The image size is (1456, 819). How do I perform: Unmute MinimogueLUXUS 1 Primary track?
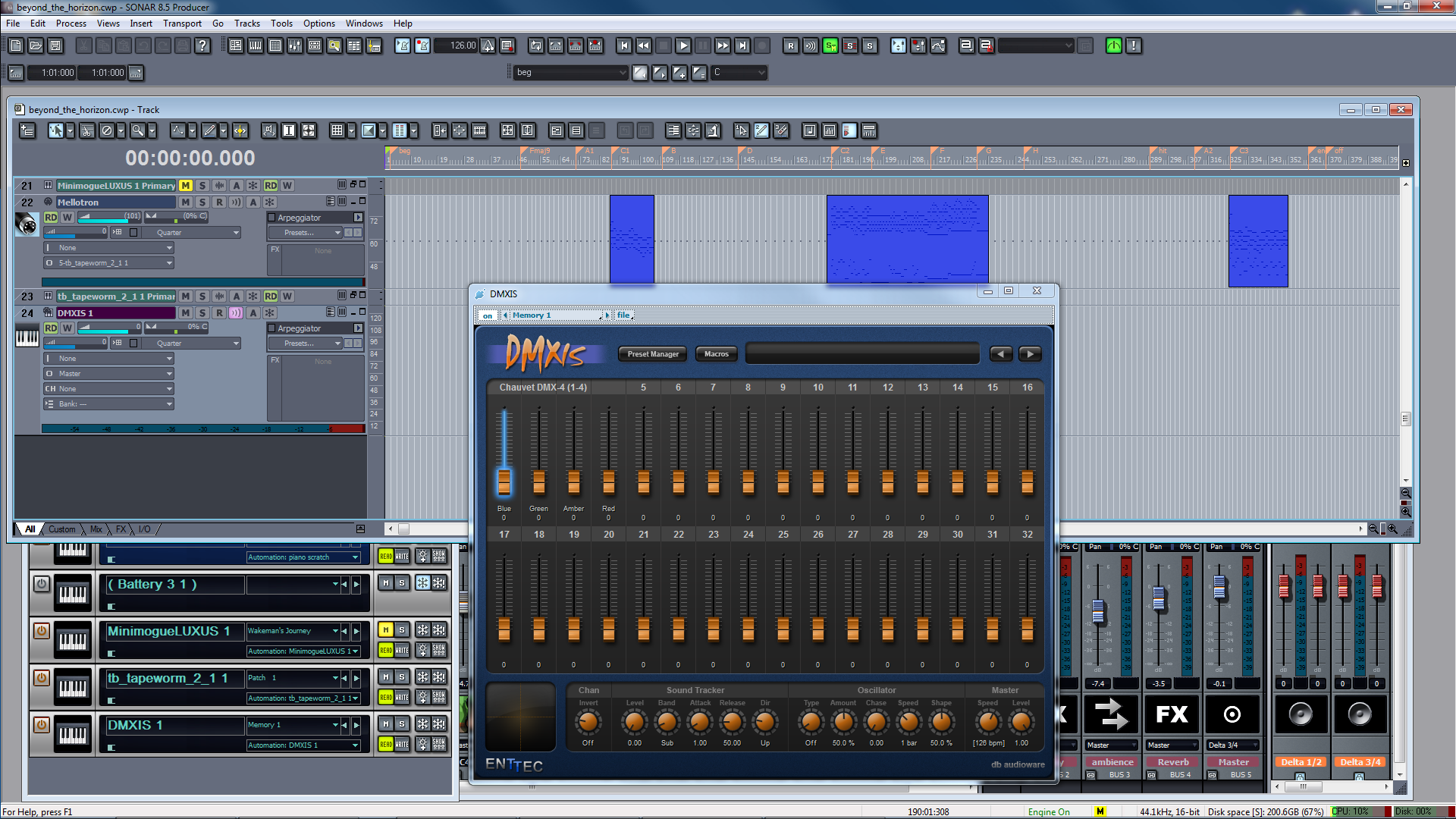click(x=185, y=186)
